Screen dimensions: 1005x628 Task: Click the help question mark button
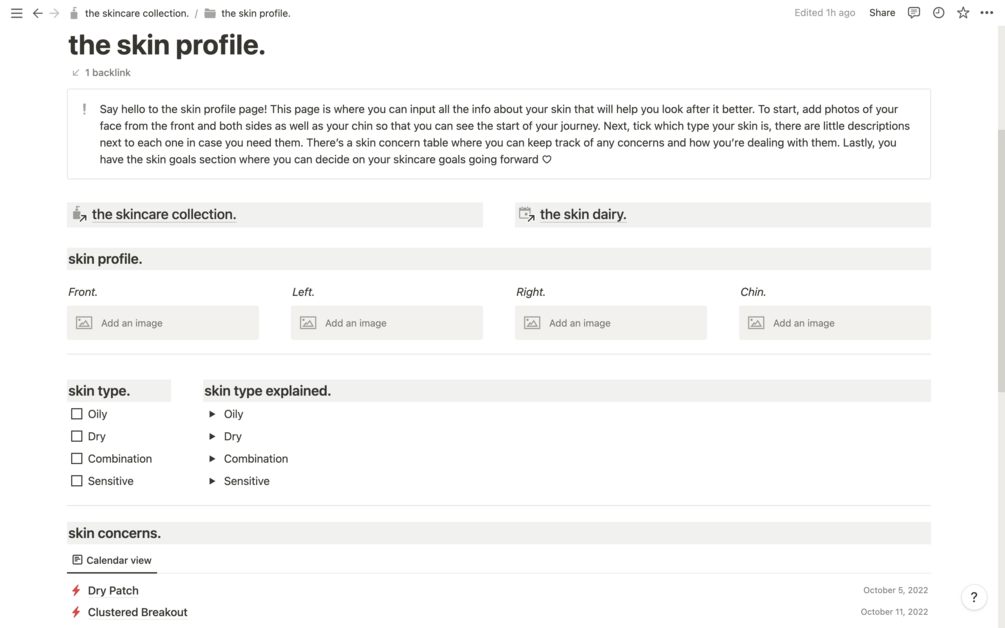(x=973, y=597)
